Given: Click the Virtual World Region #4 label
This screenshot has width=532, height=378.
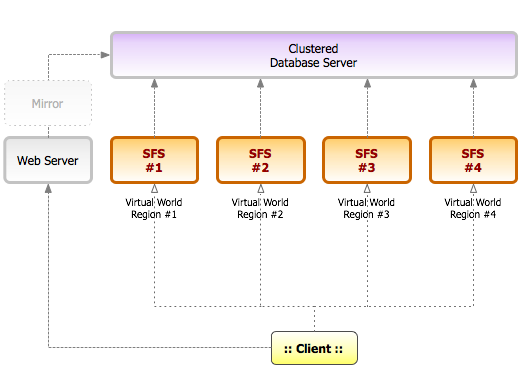Looking at the screenshot, I should 473,208.
